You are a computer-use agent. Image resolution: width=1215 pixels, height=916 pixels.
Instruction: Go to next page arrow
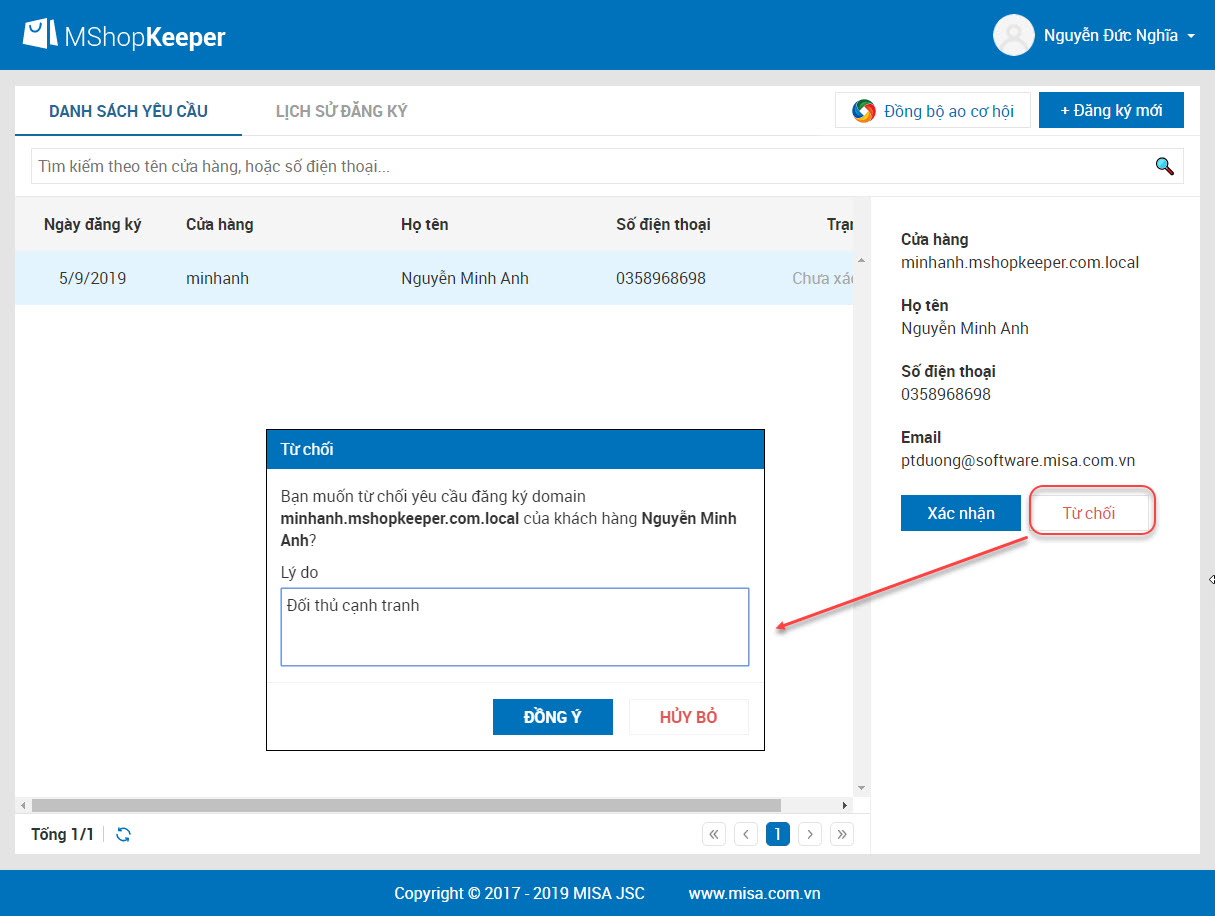click(x=810, y=834)
